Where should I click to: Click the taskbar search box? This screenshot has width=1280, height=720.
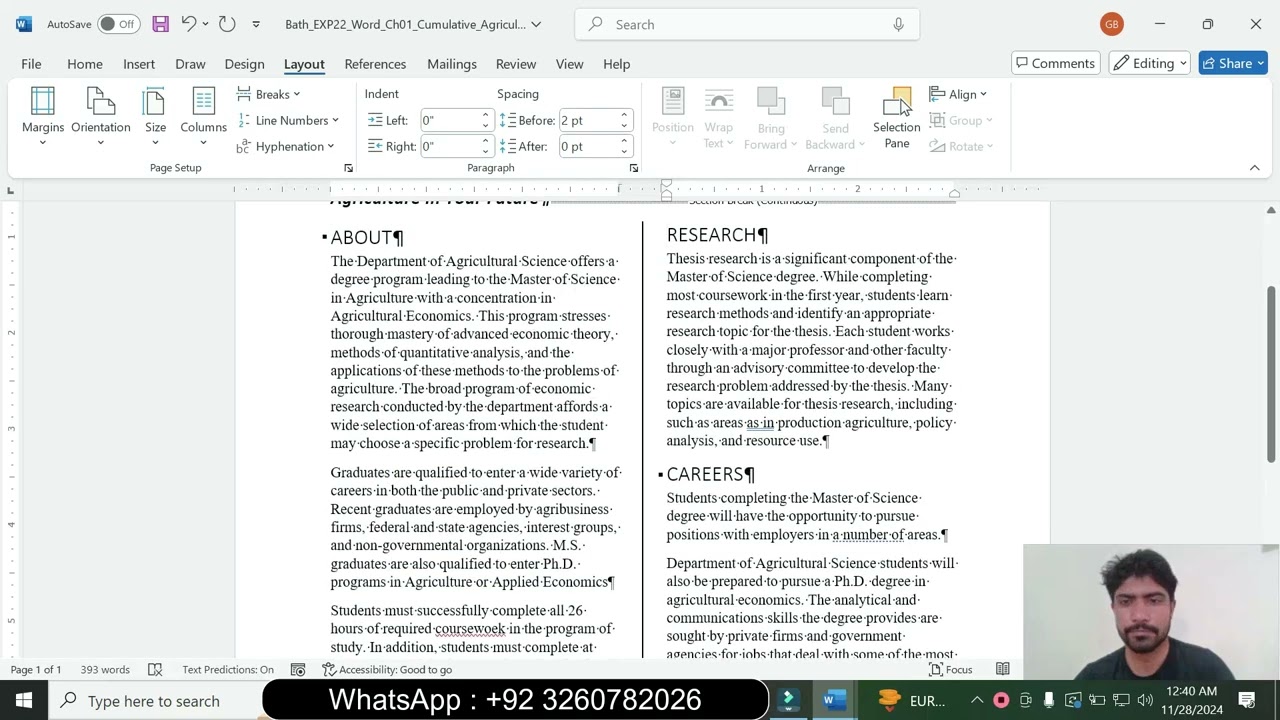point(155,700)
